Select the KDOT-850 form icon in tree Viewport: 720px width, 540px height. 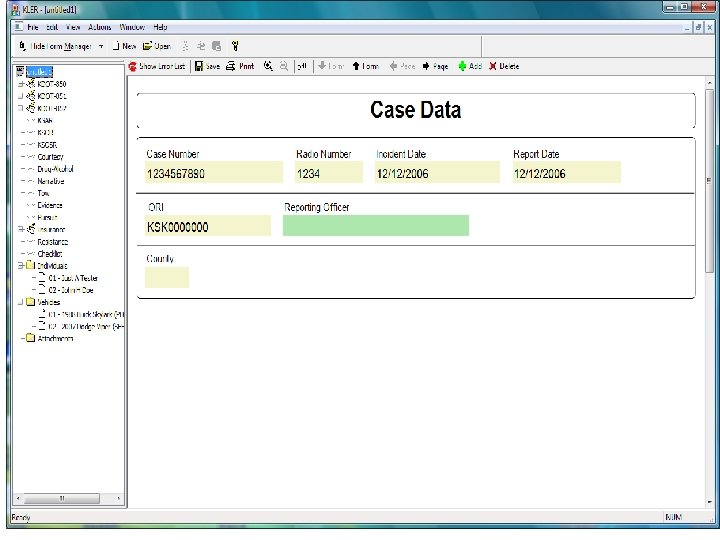[x=31, y=84]
